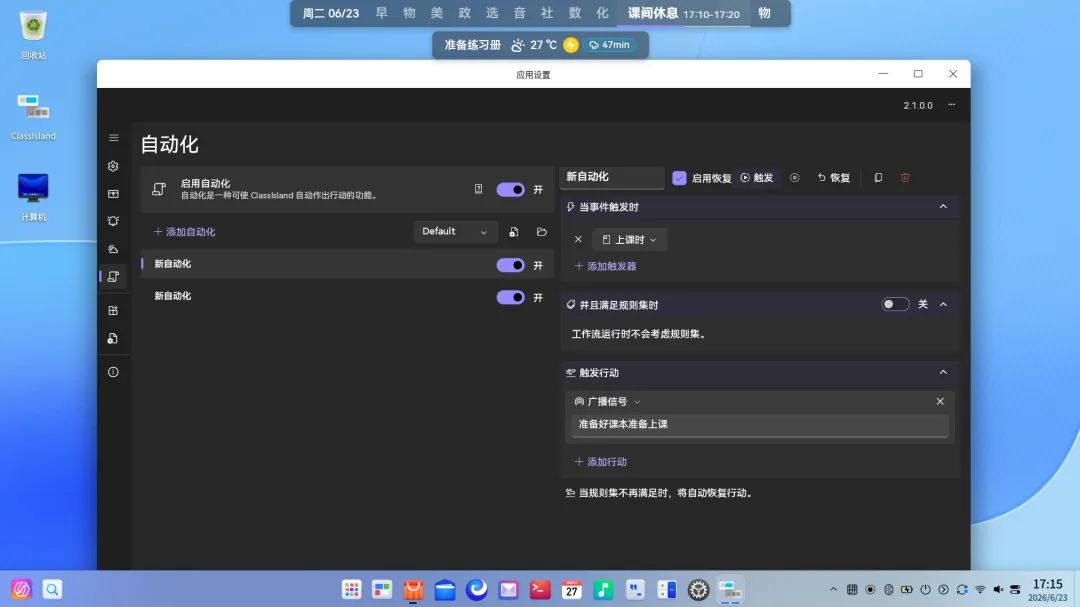Screen dimensions: 1080x607
Task: Click the 准备练习册 reminder text
Action: (472, 45)
